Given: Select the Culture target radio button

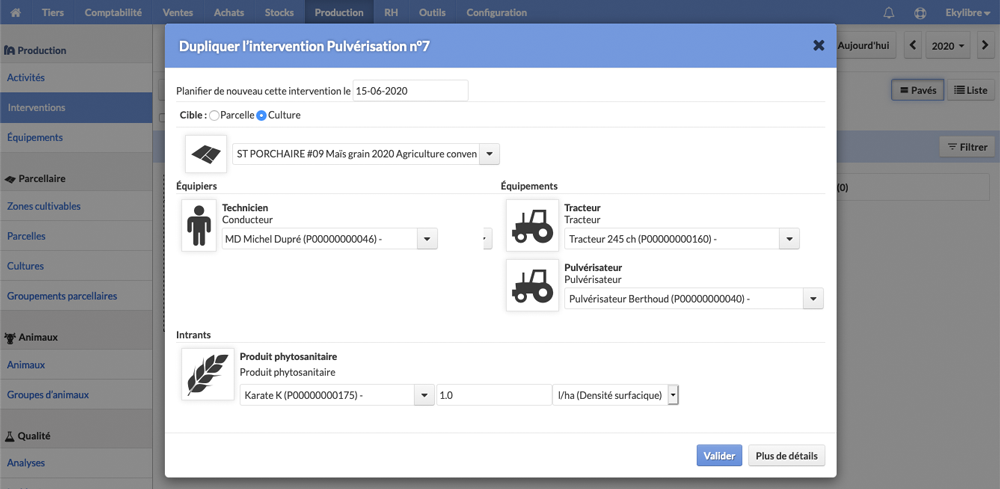Looking at the screenshot, I should point(261,115).
